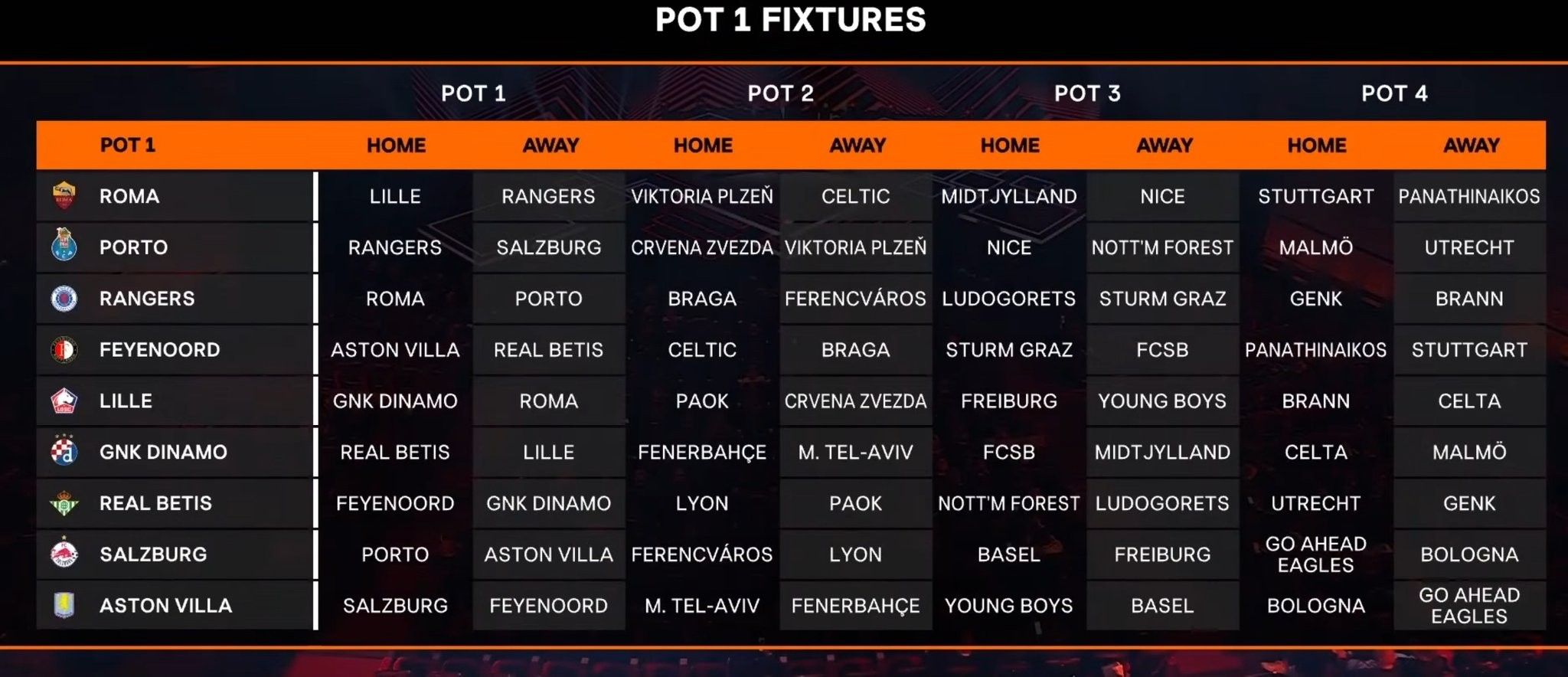Click the POT 1 FIXTURES title
1568x677 pixels.
(x=790, y=21)
